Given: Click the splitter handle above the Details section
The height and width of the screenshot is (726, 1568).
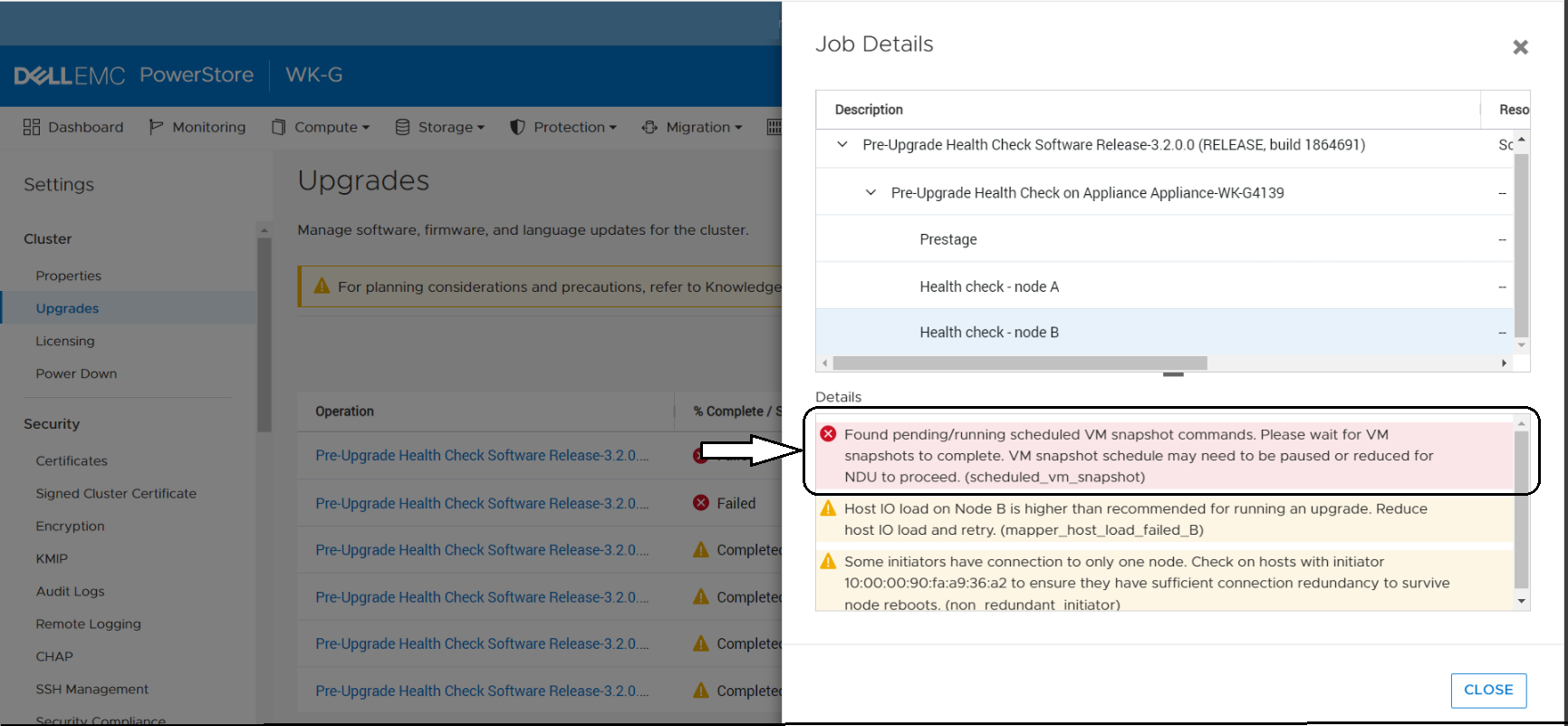Looking at the screenshot, I should 1173,374.
